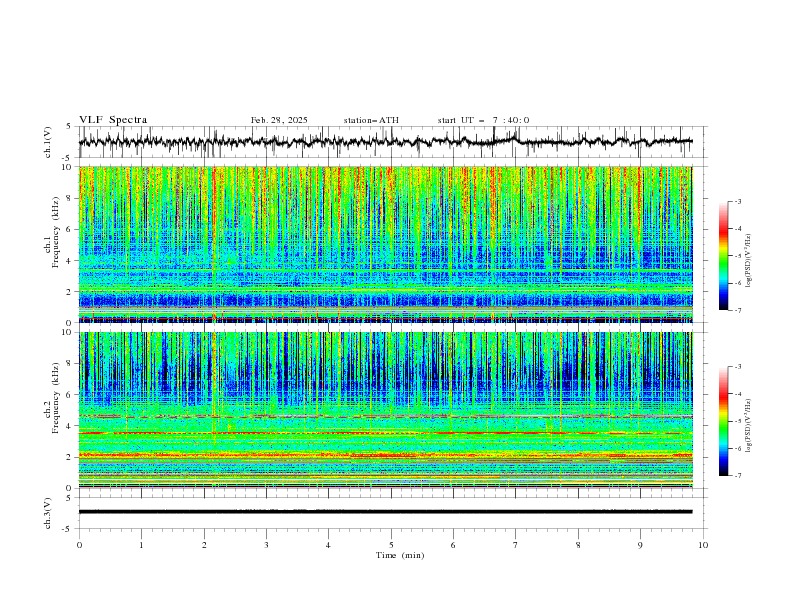
Task: Click the ch.2 spectrogram color scale bar
Action: point(724,421)
